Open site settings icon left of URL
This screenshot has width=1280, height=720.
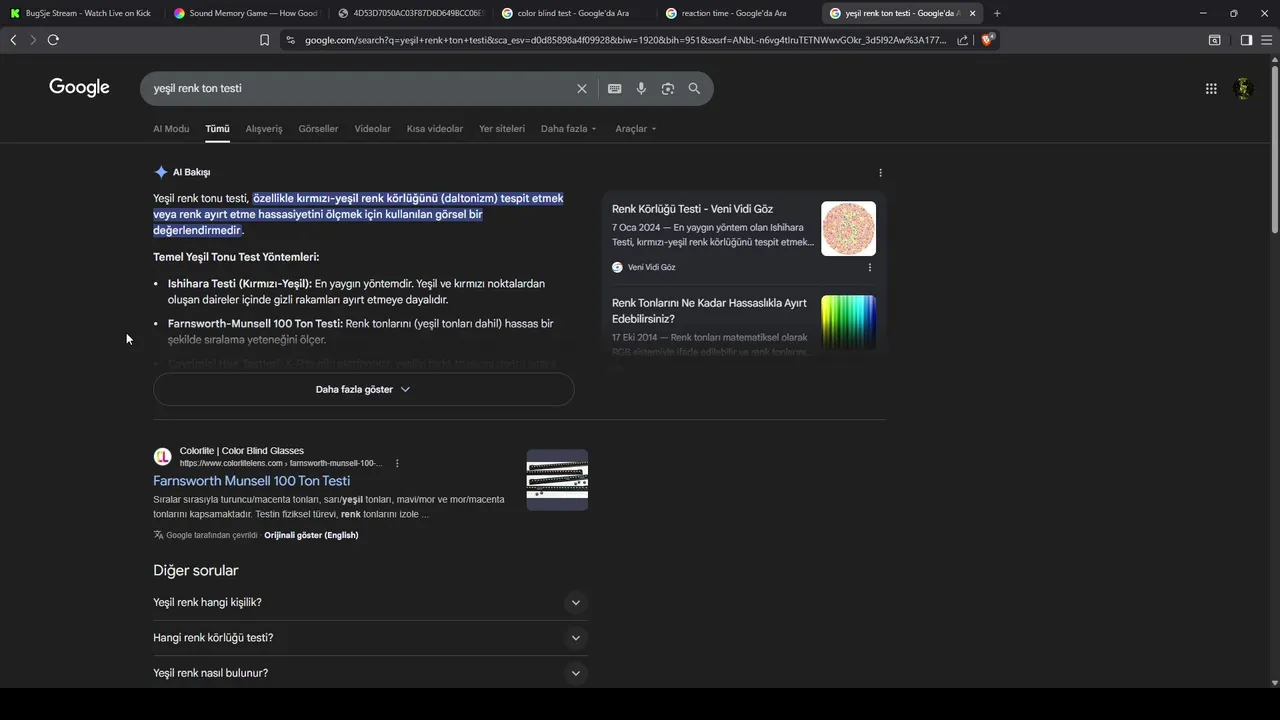coord(290,40)
